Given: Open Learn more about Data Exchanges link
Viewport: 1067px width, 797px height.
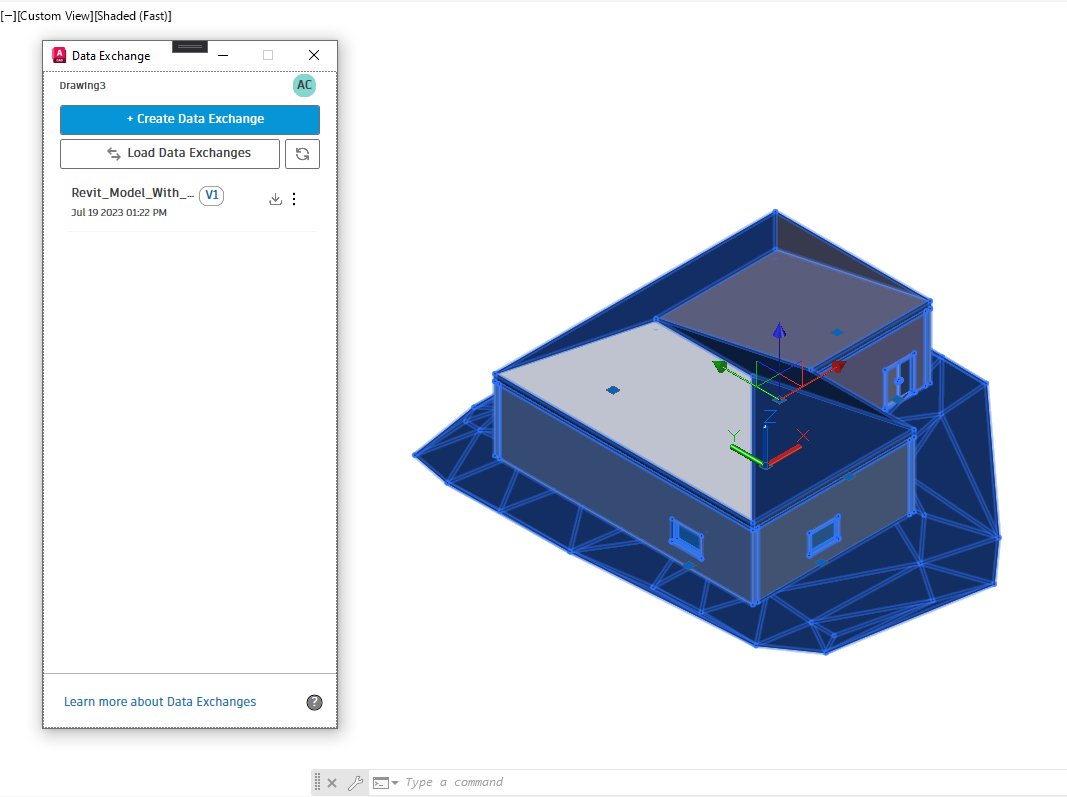Looking at the screenshot, I should pos(160,702).
